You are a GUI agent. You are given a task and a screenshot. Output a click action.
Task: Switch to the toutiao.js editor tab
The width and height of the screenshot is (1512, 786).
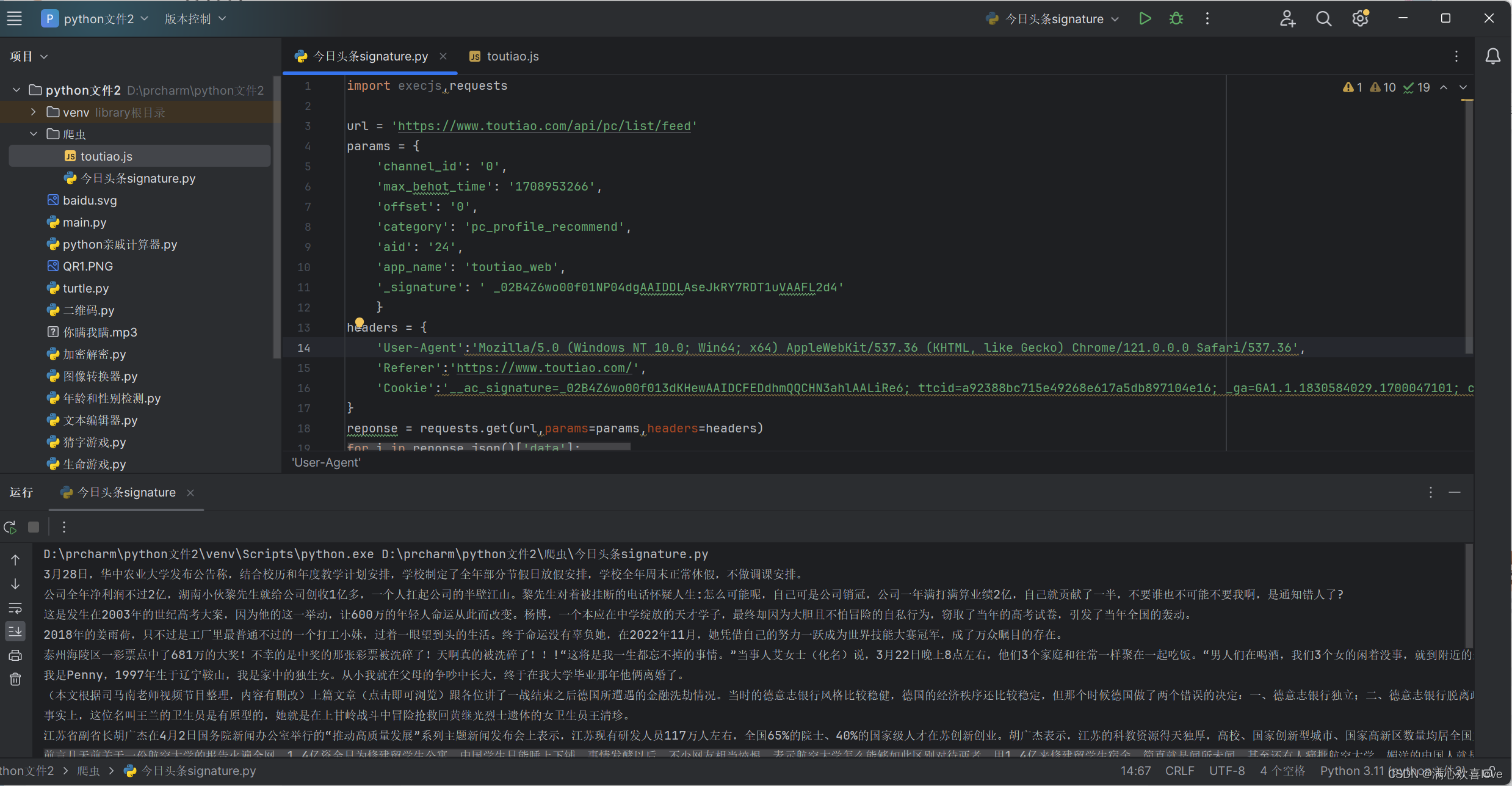[x=504, y=56]
